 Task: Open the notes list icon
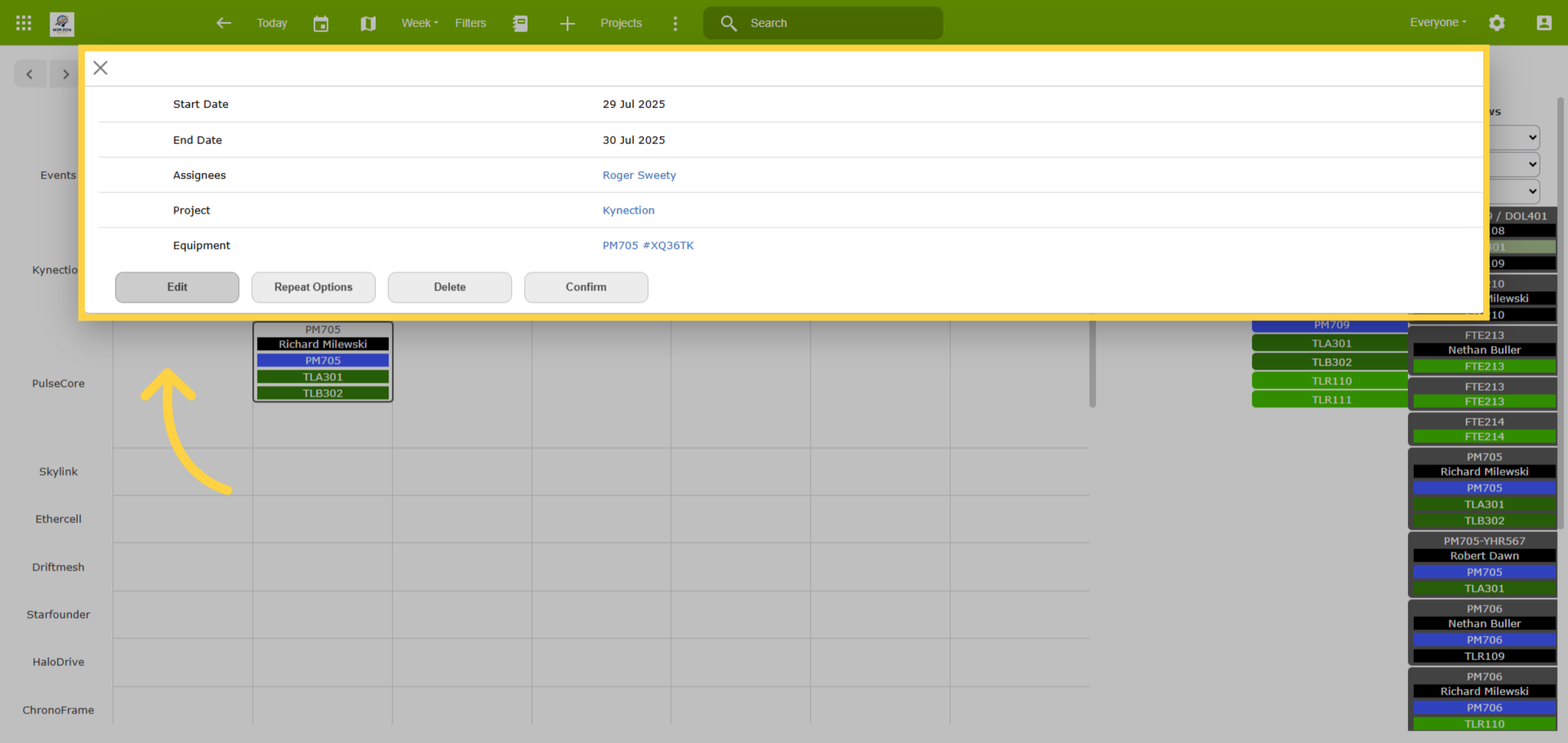click(x=520, y=24)
